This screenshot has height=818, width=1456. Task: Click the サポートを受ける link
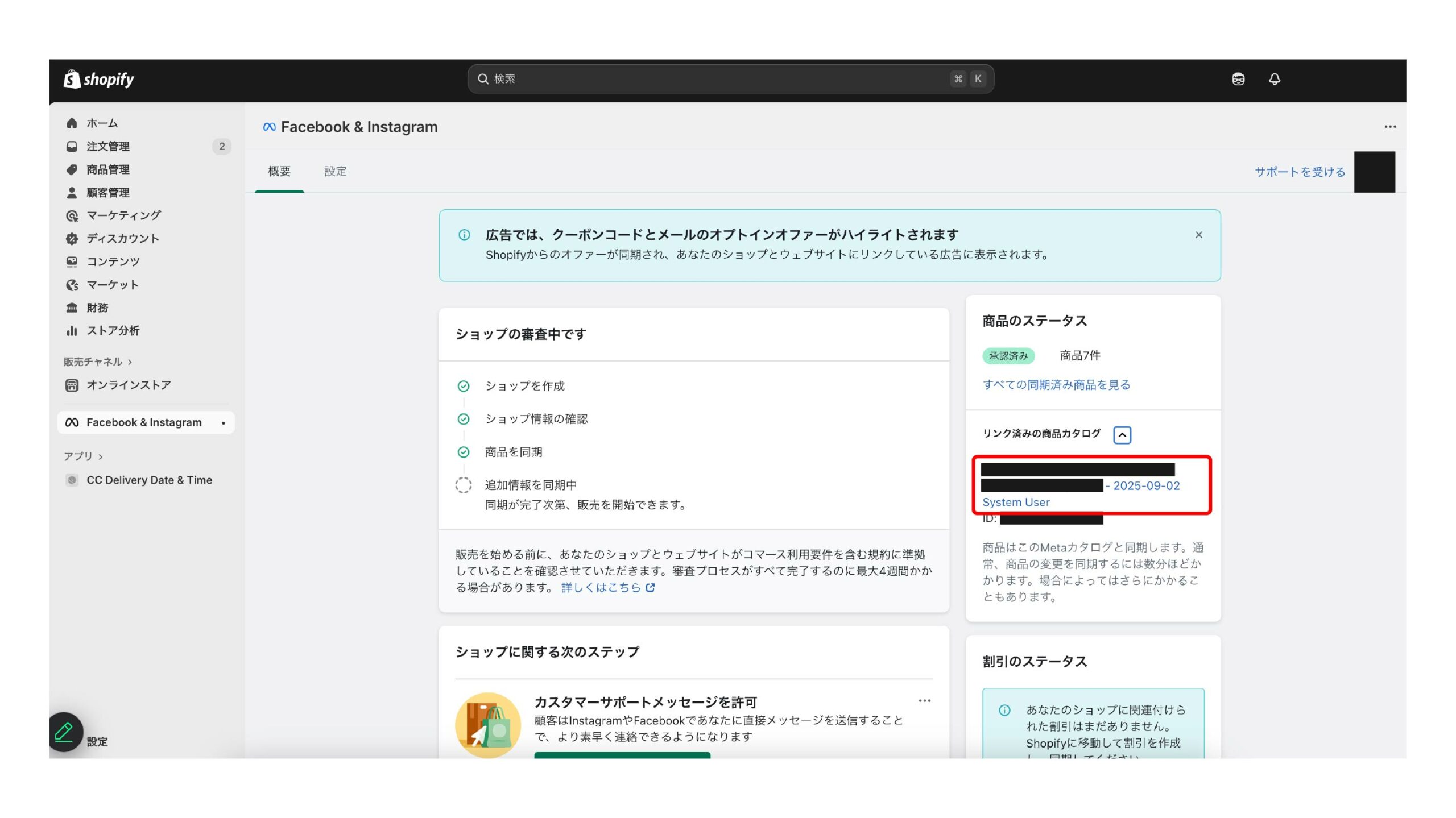coord(1300,172)
